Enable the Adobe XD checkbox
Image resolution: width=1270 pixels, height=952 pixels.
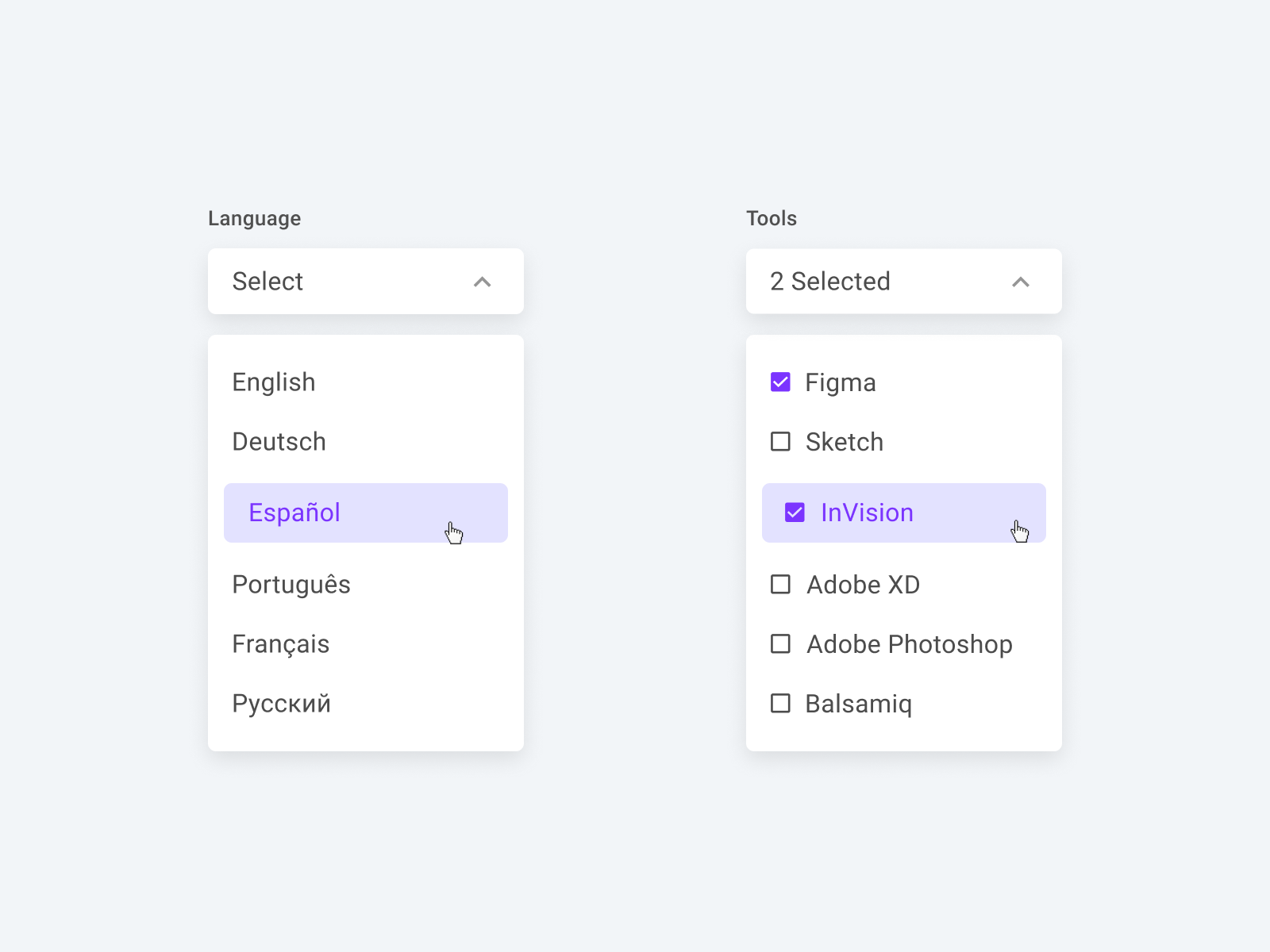click(x=780, y=585)
